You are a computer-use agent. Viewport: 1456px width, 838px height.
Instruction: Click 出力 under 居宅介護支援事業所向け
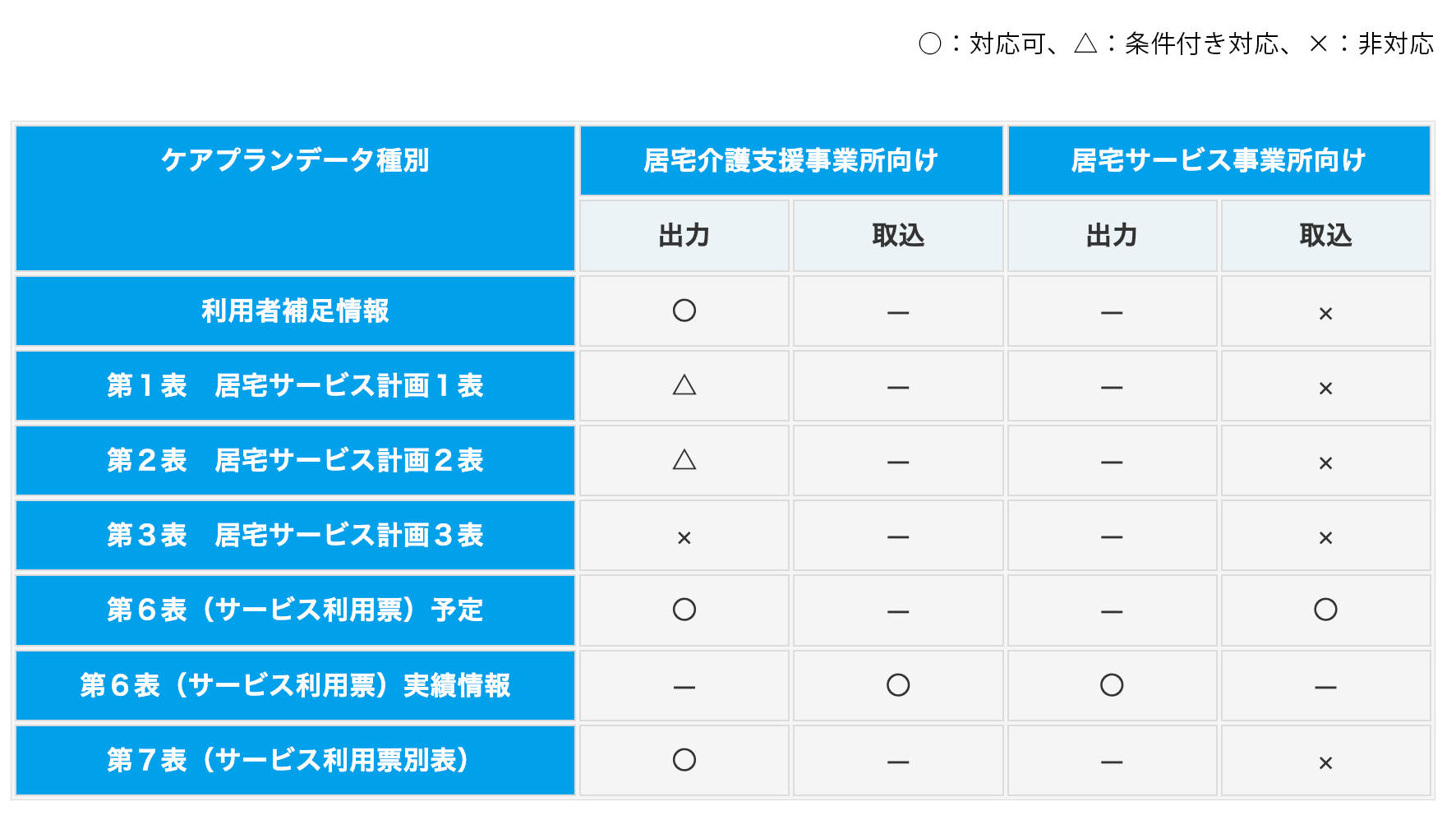pyautogui.click(x=684, y=236)
